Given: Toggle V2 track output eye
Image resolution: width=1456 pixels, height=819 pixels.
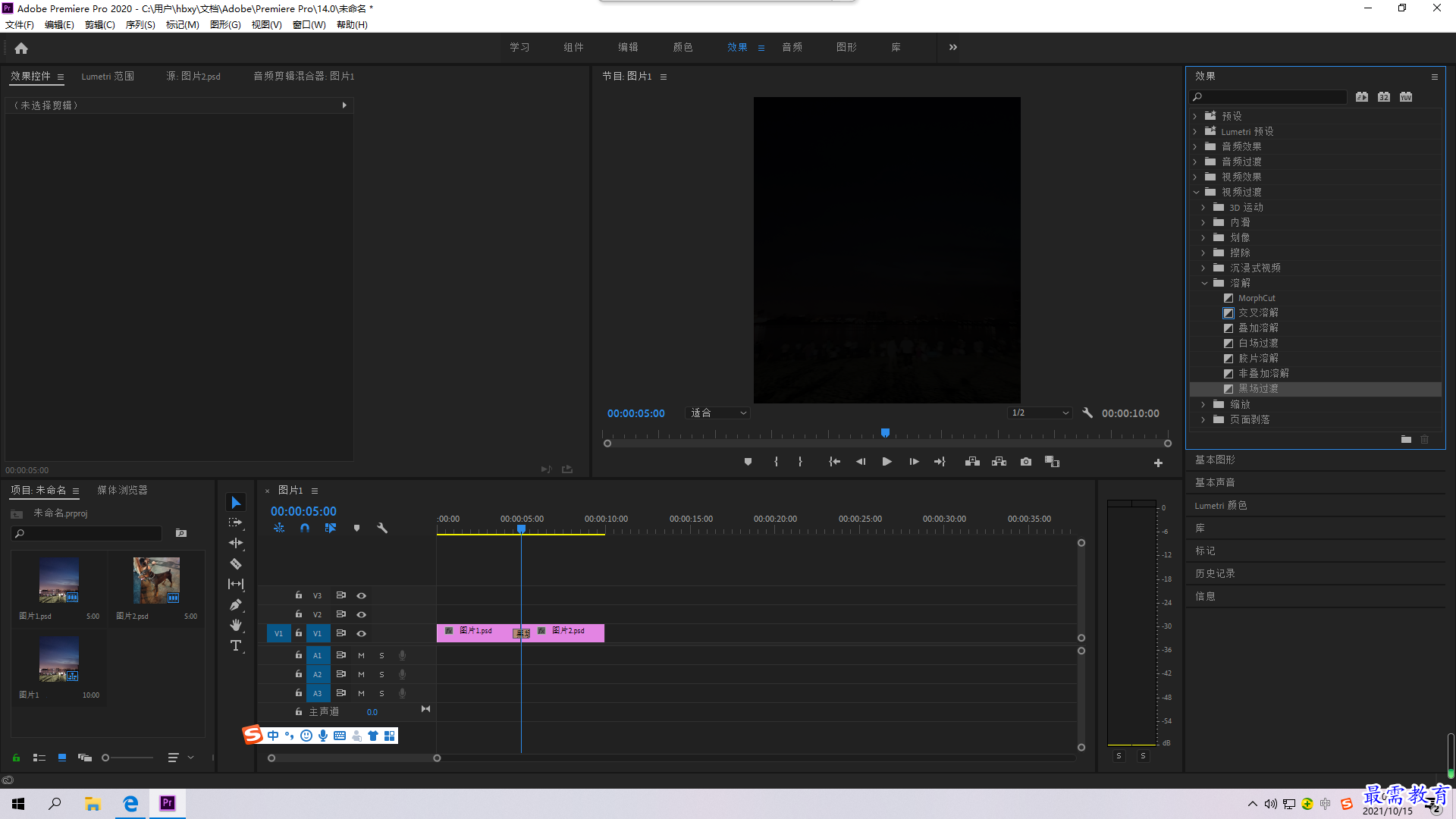Looking at the screenshot, I should [x=362, y=614].
